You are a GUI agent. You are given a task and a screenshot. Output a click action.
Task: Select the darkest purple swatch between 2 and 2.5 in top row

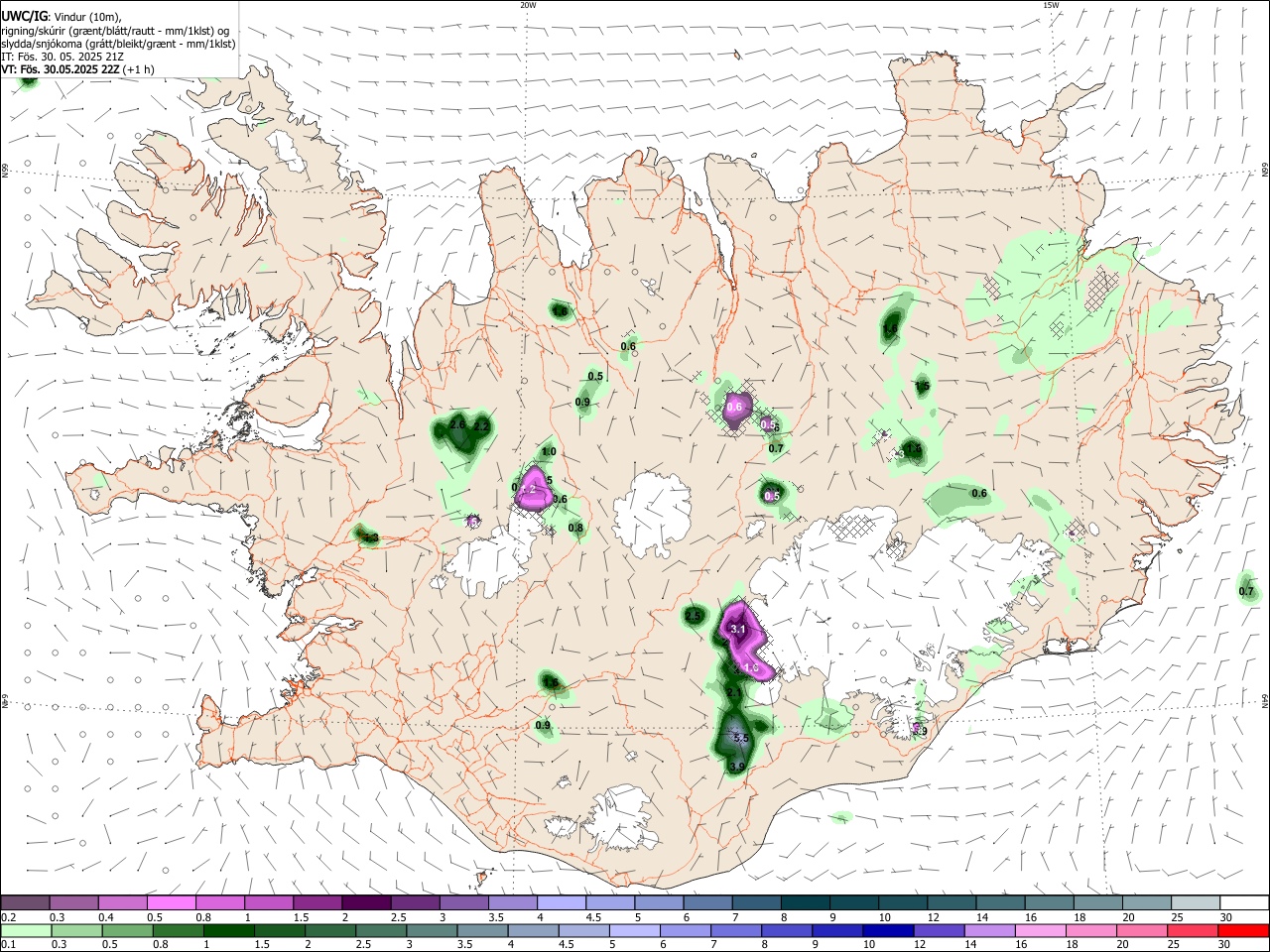coord(366,902)
